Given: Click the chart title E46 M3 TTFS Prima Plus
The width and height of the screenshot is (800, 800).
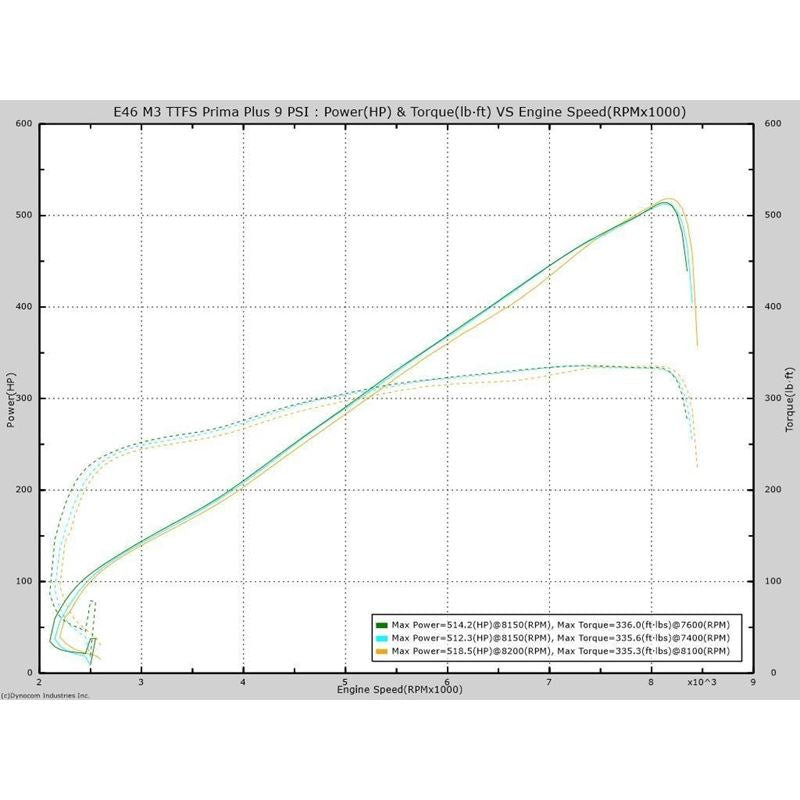Looking at the screenshot, I should click(x=400, y=111).
